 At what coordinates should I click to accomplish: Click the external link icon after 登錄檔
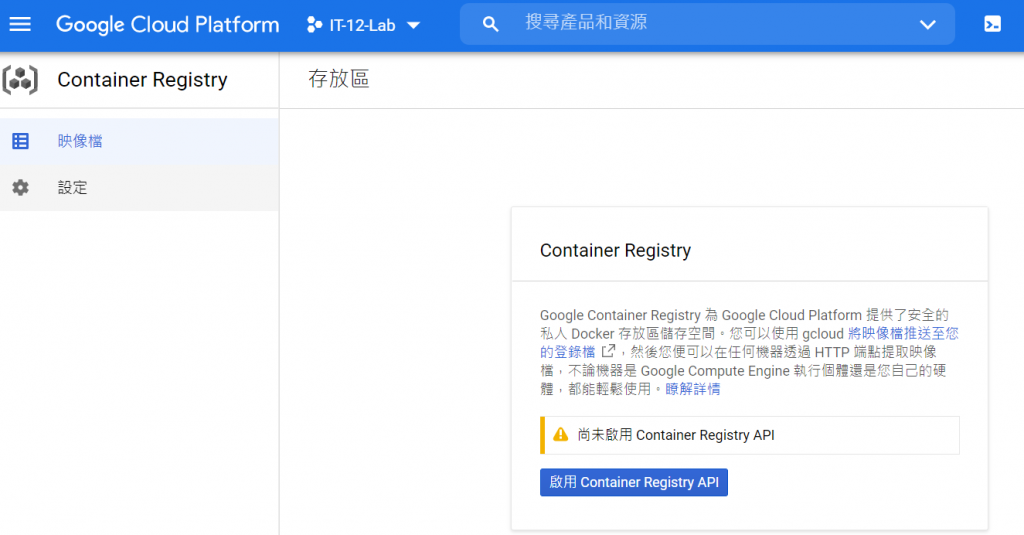[608, 352]
